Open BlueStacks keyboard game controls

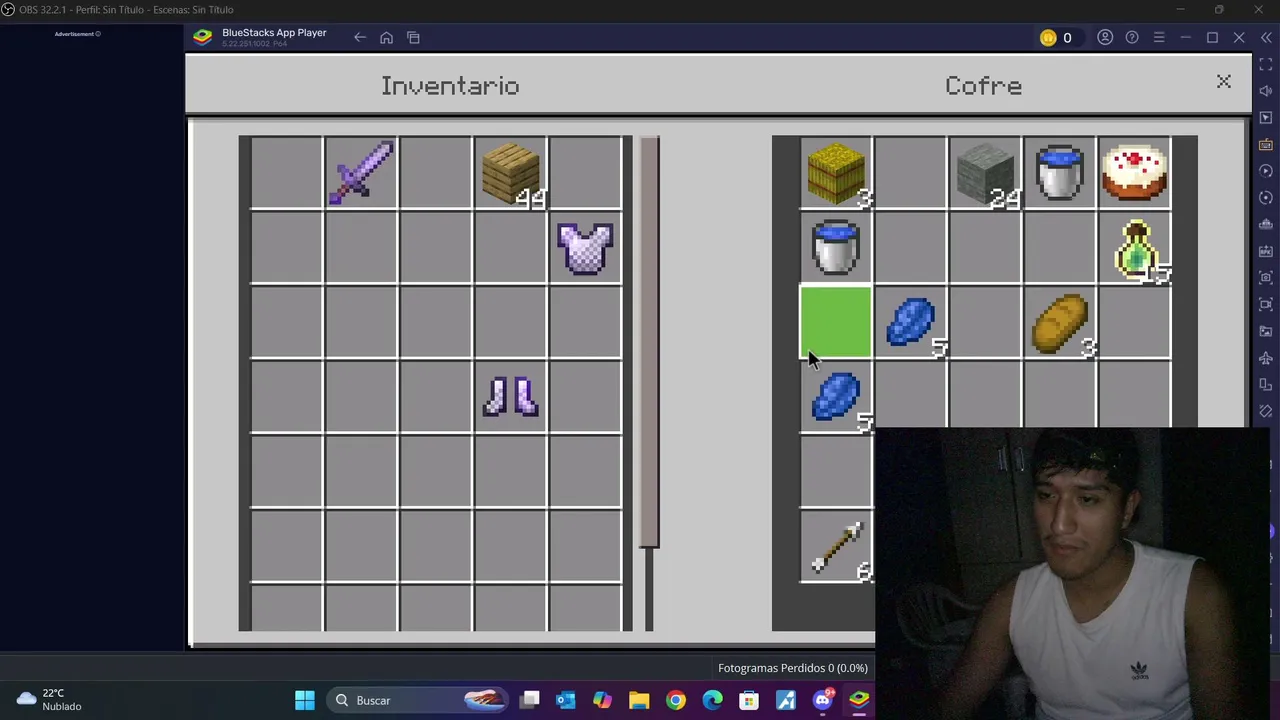point(1266,145)
